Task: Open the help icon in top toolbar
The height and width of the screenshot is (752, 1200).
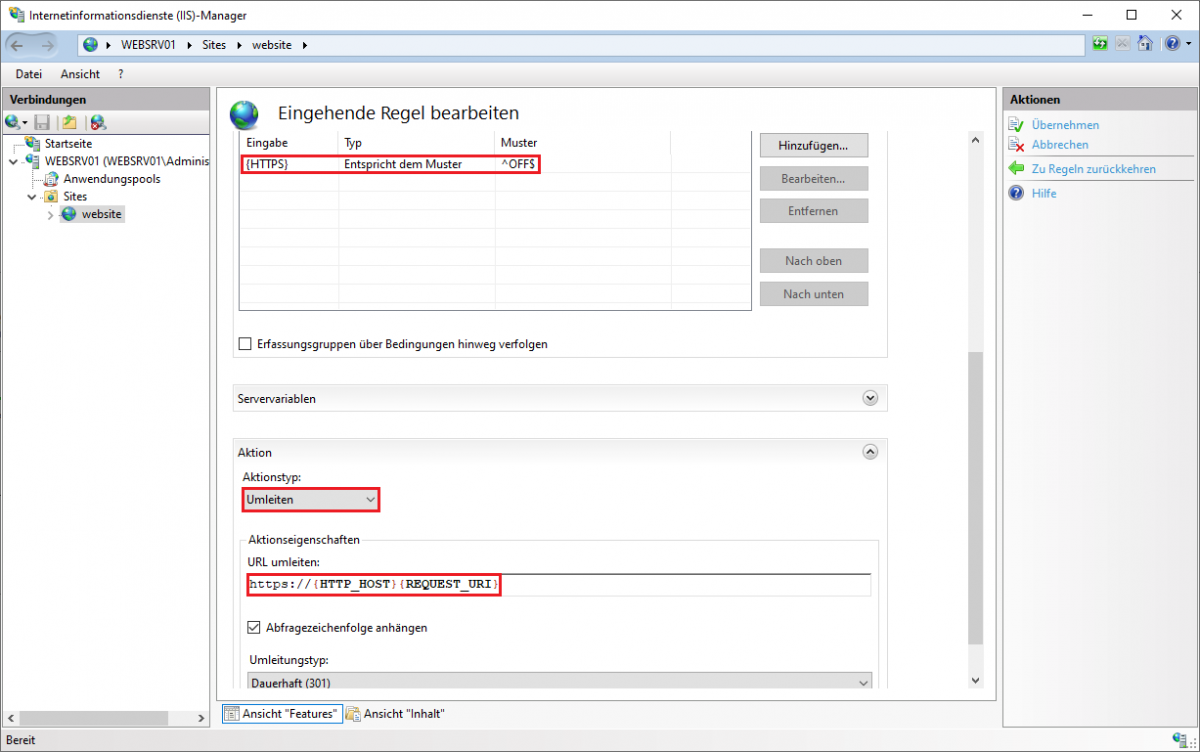Action: (1171, 44)
